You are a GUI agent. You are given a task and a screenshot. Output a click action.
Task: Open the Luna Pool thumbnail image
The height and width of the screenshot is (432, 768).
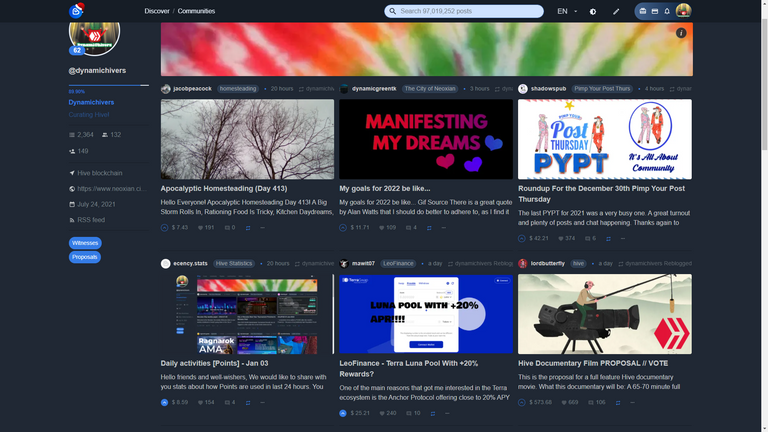click(426, 314)
